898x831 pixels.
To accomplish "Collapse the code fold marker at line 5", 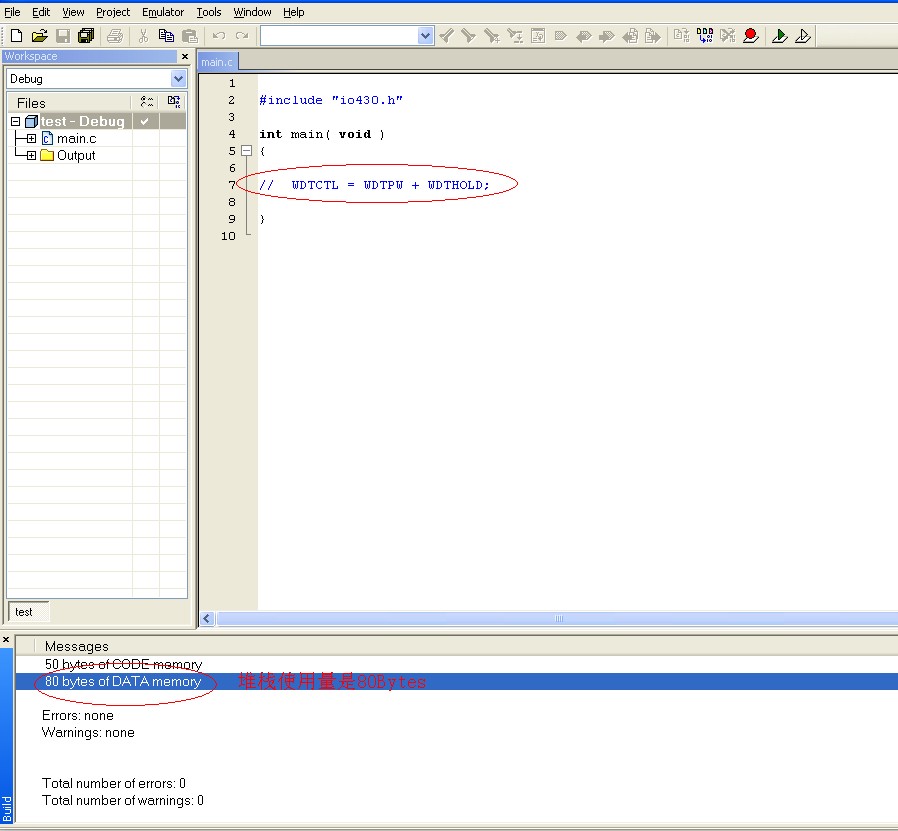I will click(x=246, y=151).
